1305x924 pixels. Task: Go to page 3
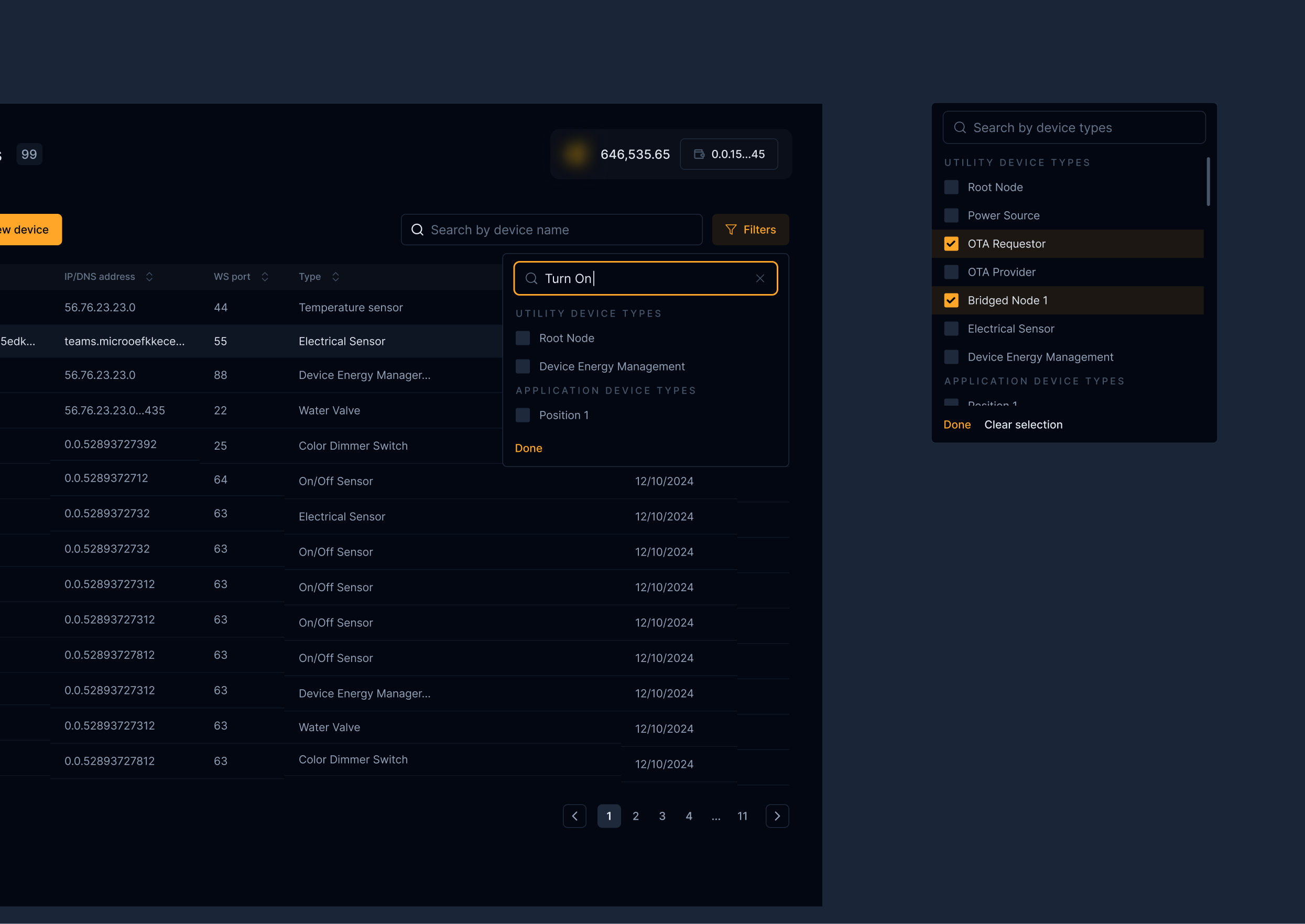661,816
